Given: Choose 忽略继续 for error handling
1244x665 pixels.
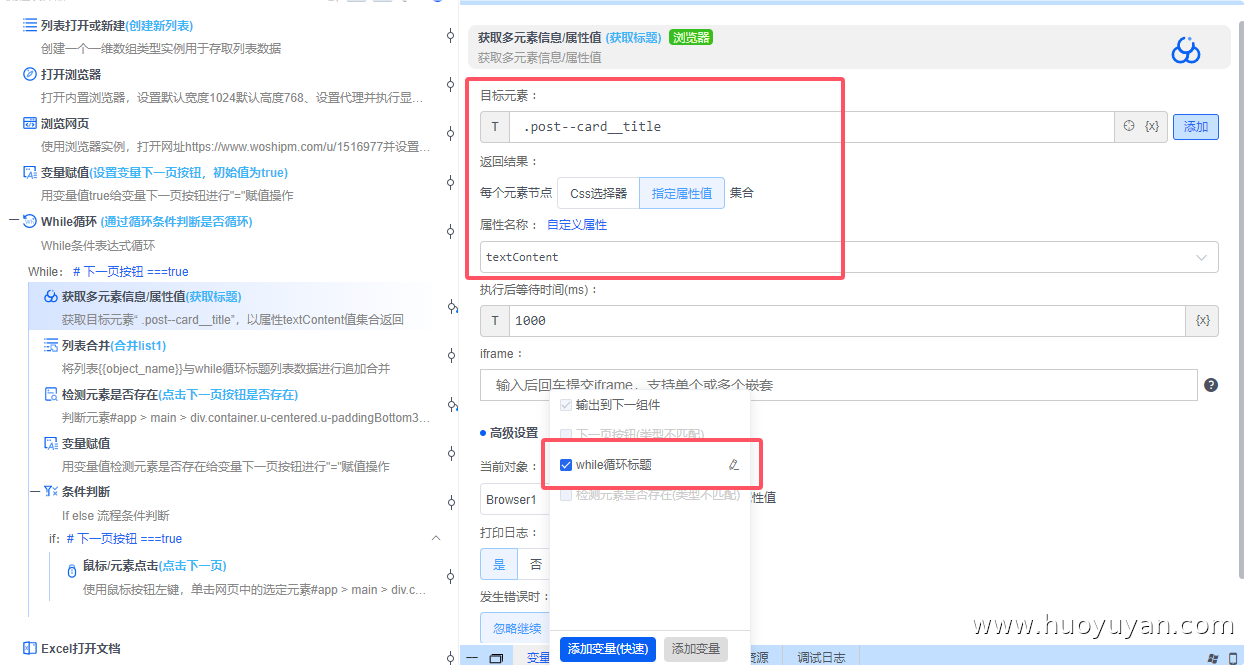Looking at the screenshot, I should click(x=517, y=628).
